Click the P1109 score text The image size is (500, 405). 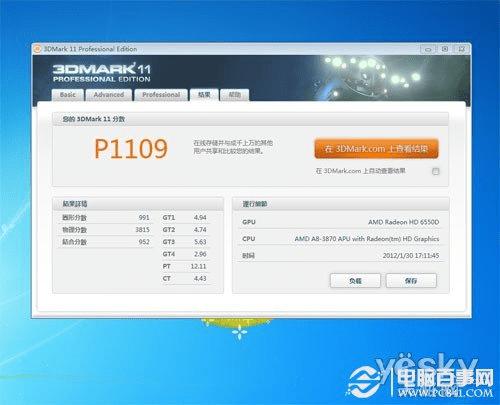[131, 149]
